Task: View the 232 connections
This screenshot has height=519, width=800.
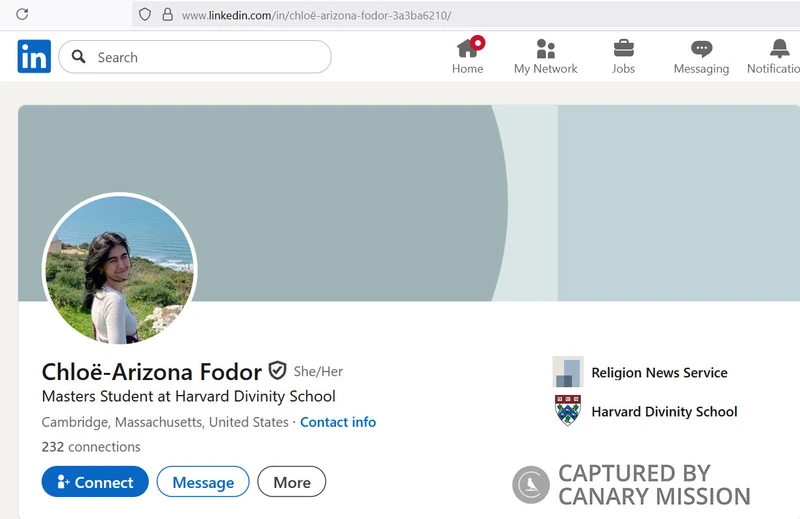Action: (x=91, y=447)
